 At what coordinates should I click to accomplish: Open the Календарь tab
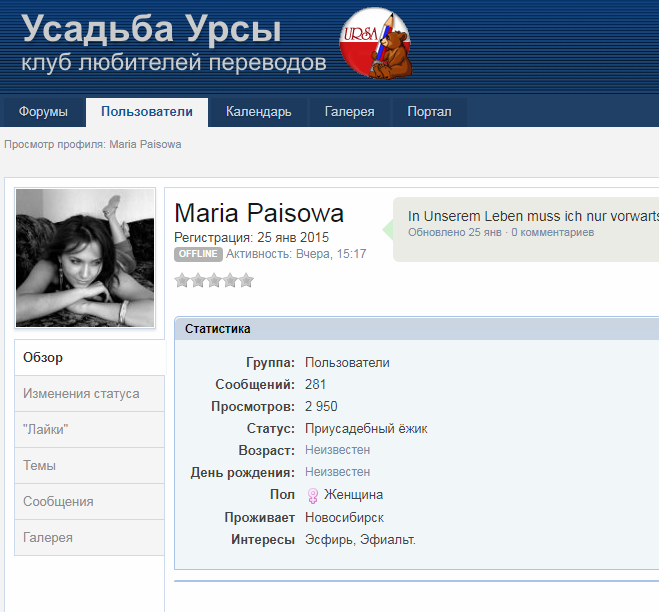(x=258, y=112)
